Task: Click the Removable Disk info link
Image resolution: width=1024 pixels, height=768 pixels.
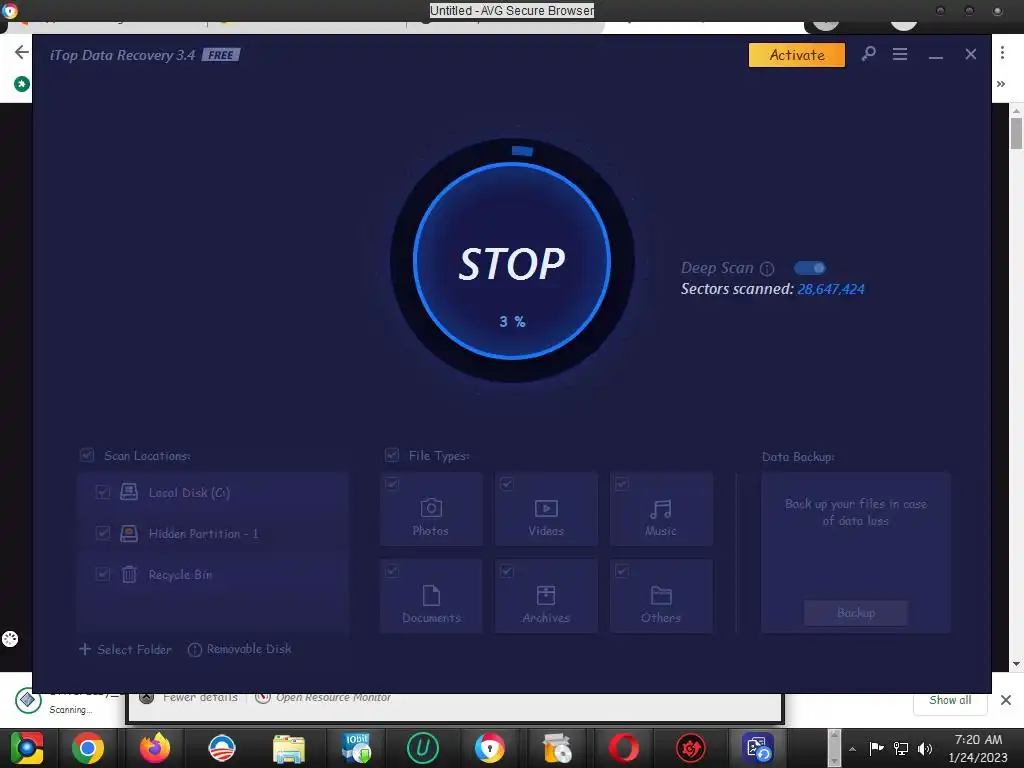Action: [240, 649]
